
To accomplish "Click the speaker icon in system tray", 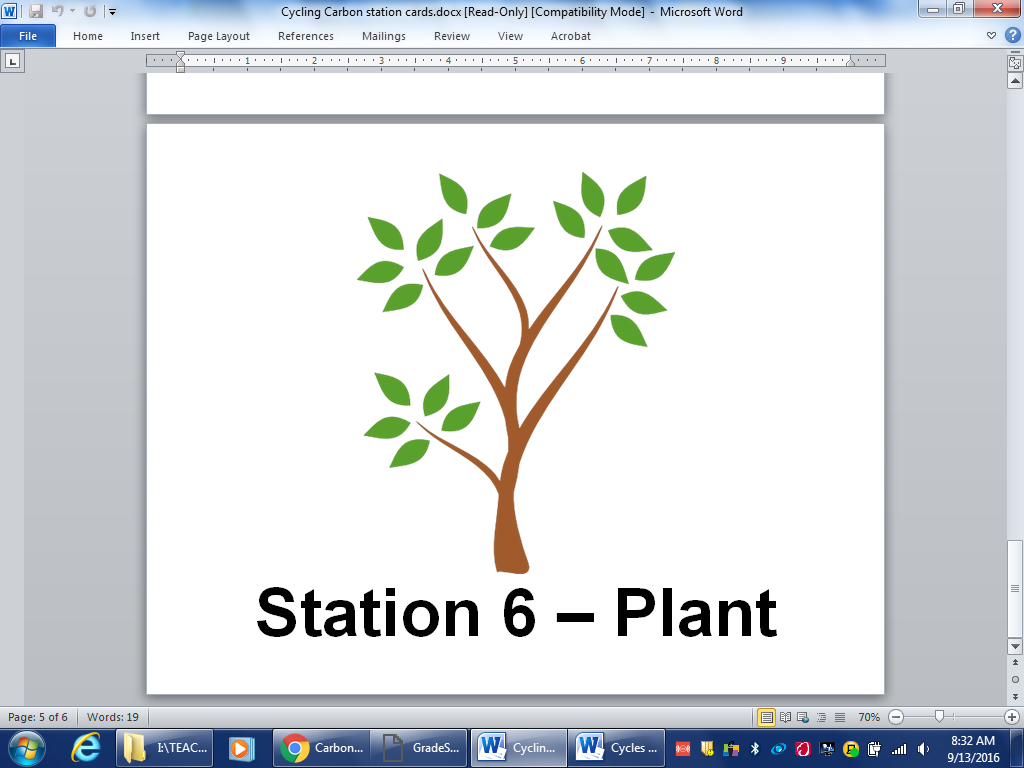I will [x=923, y=749].
